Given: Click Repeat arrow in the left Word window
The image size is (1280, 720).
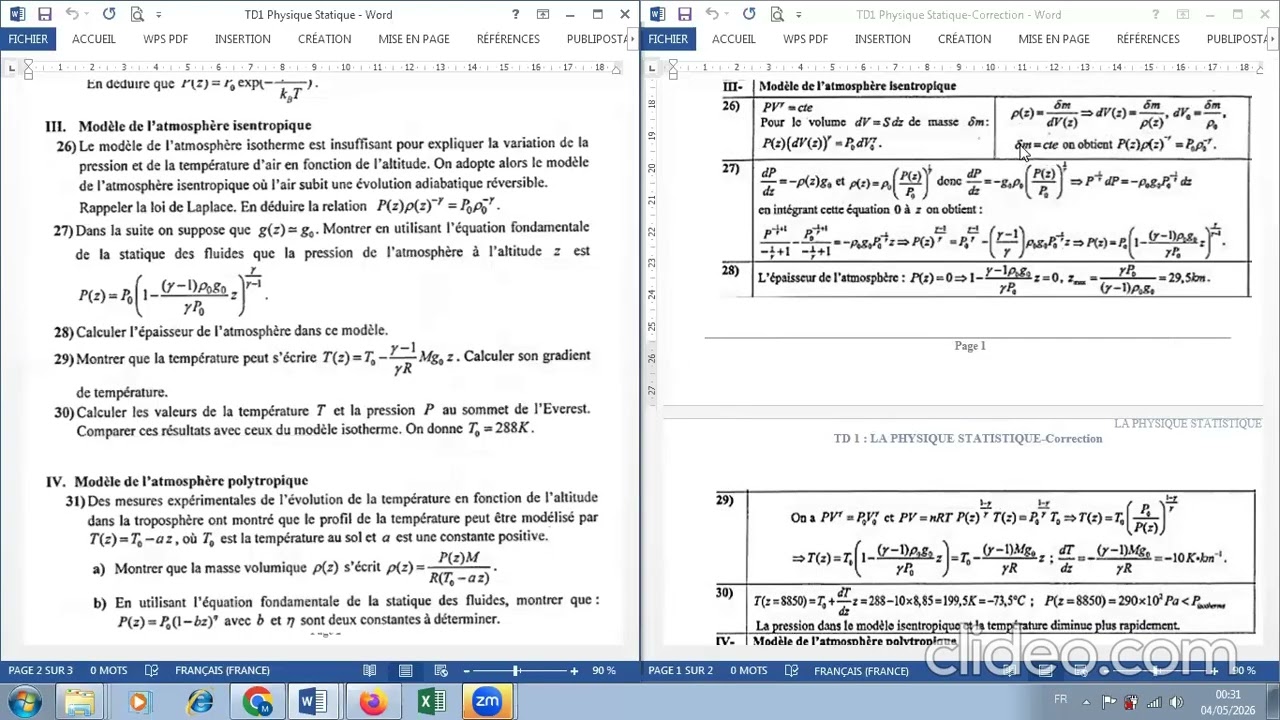Looking at the screenshot, I should 109,15.
